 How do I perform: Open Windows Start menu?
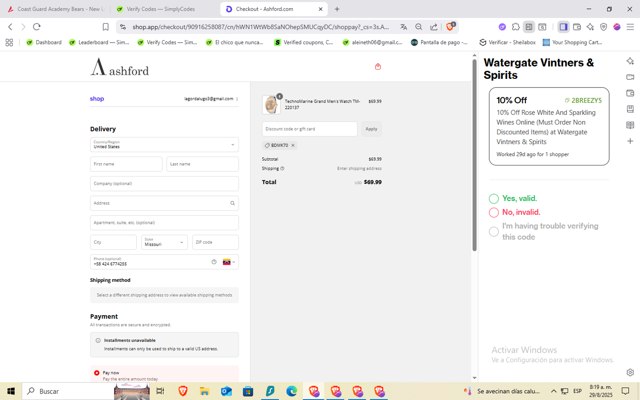(x=11, y=391)
